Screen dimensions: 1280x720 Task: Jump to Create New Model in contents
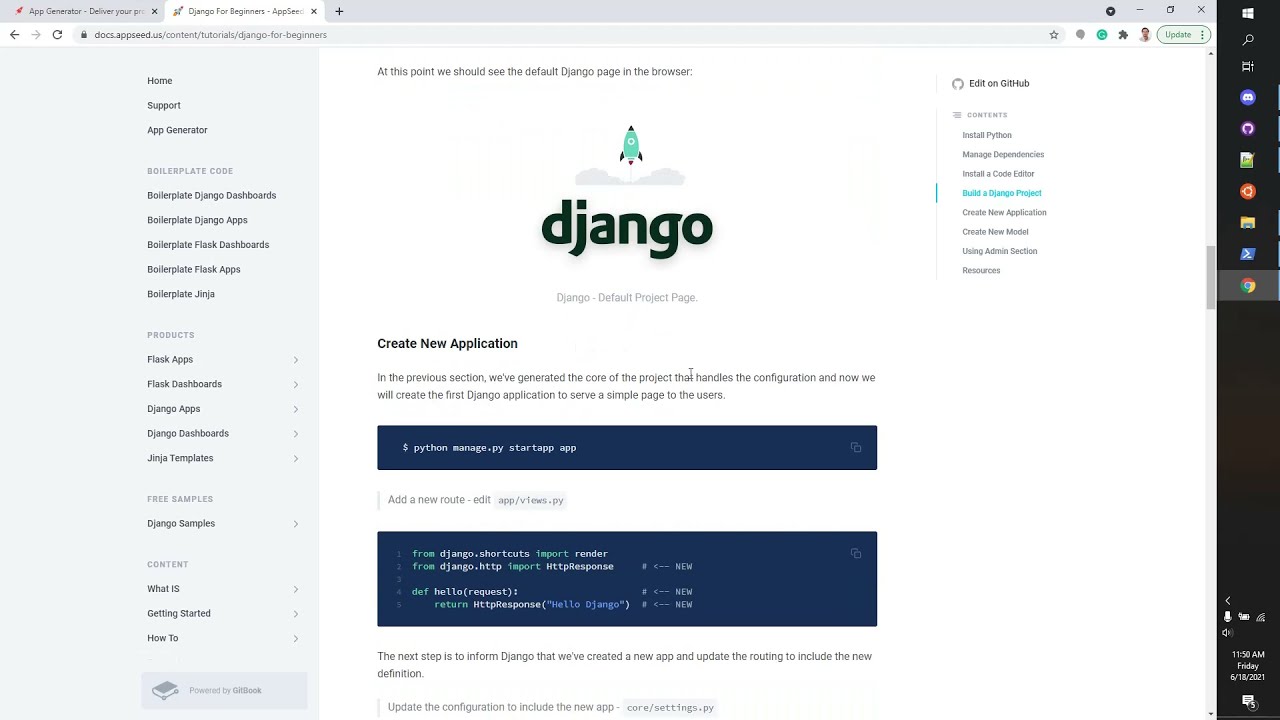pos(995,232)
